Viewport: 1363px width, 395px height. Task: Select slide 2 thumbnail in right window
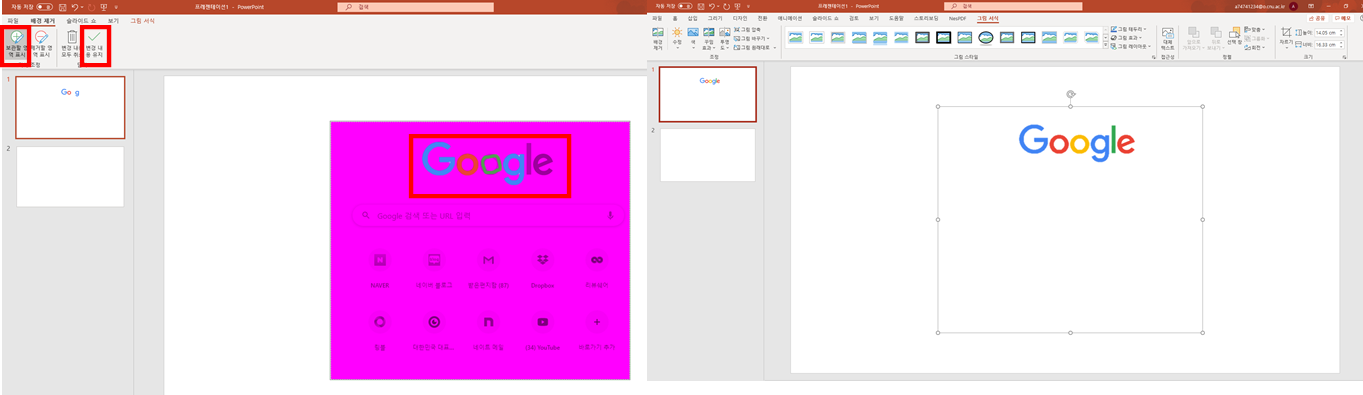click(708, 155)
